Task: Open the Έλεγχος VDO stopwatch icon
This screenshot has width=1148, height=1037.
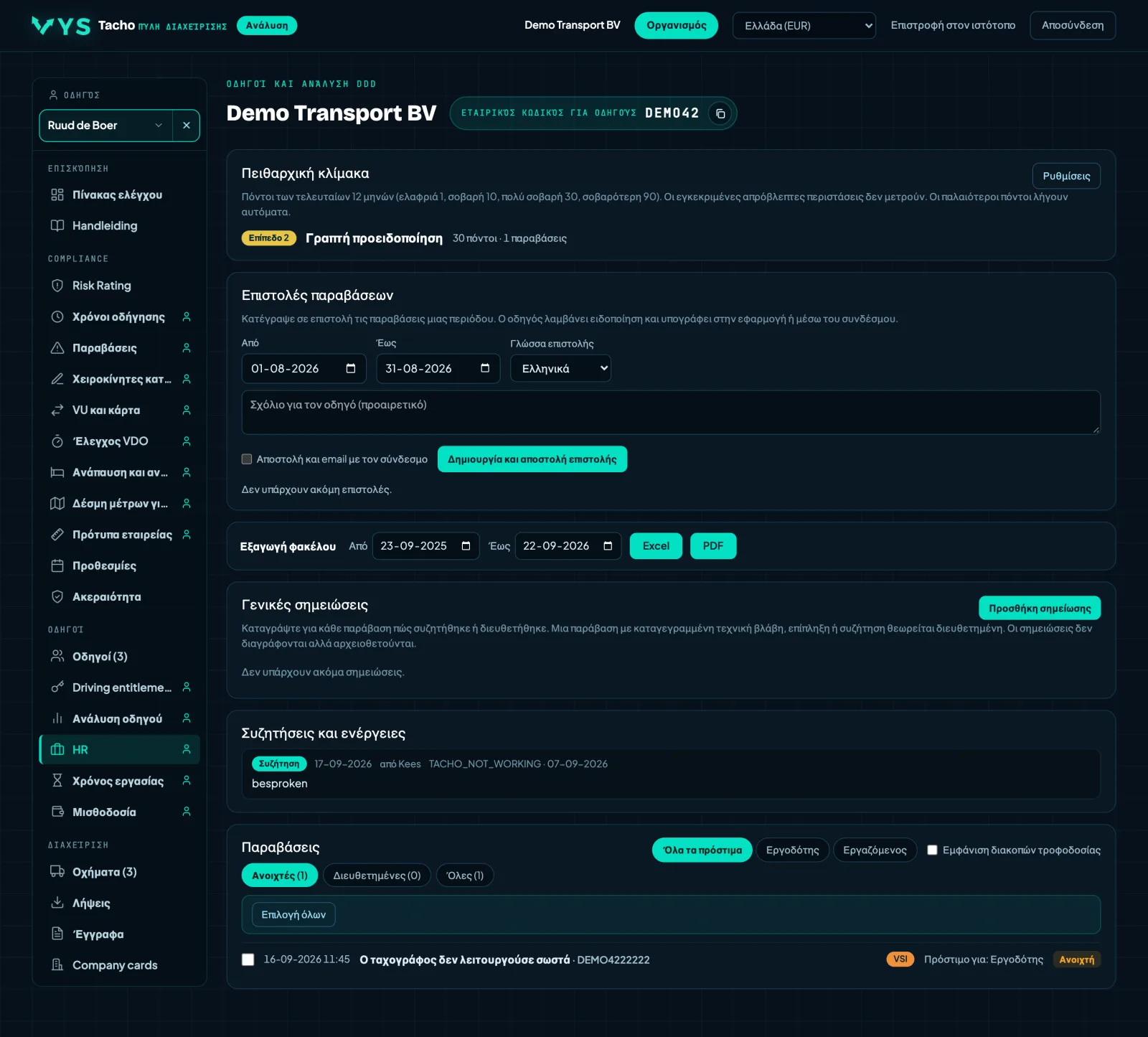Action: tap(57, 441)
